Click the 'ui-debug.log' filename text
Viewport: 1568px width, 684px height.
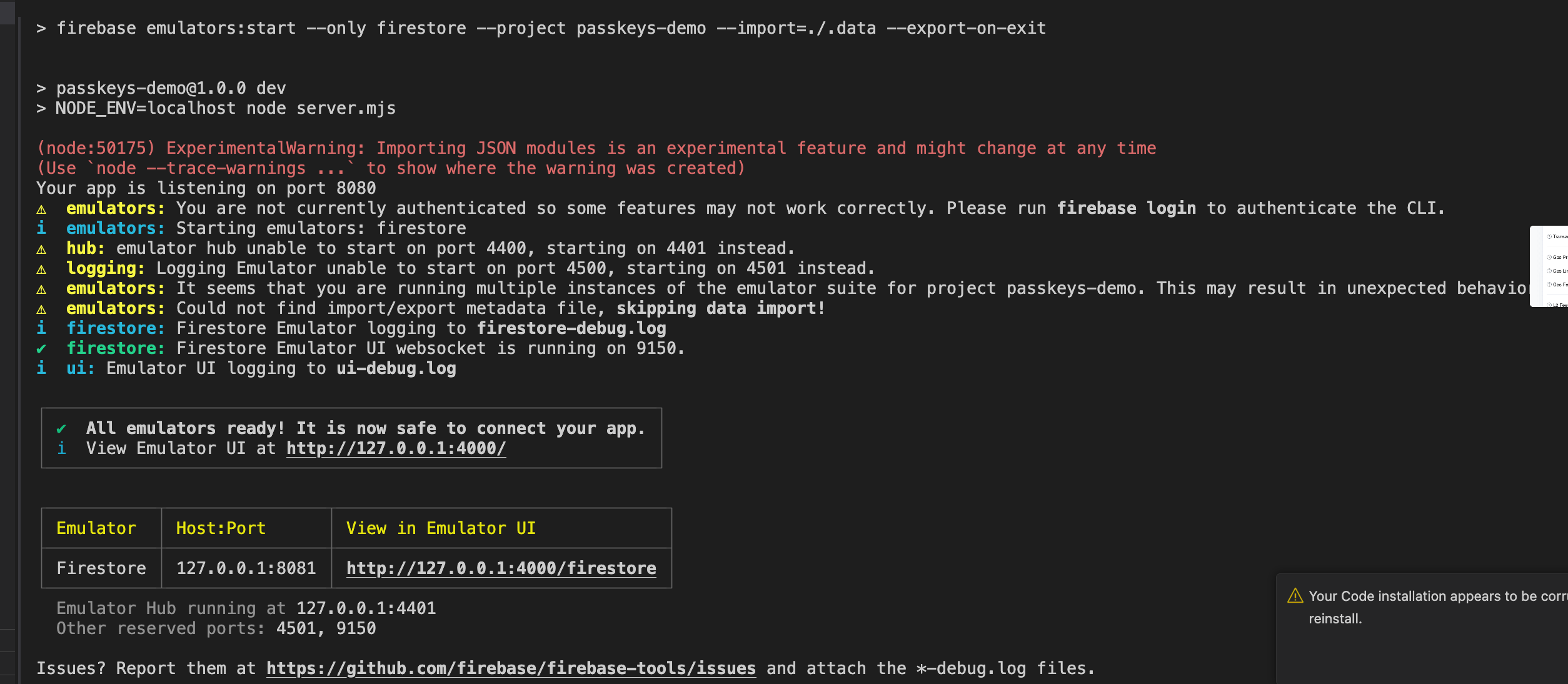click(x=396, y=368)
